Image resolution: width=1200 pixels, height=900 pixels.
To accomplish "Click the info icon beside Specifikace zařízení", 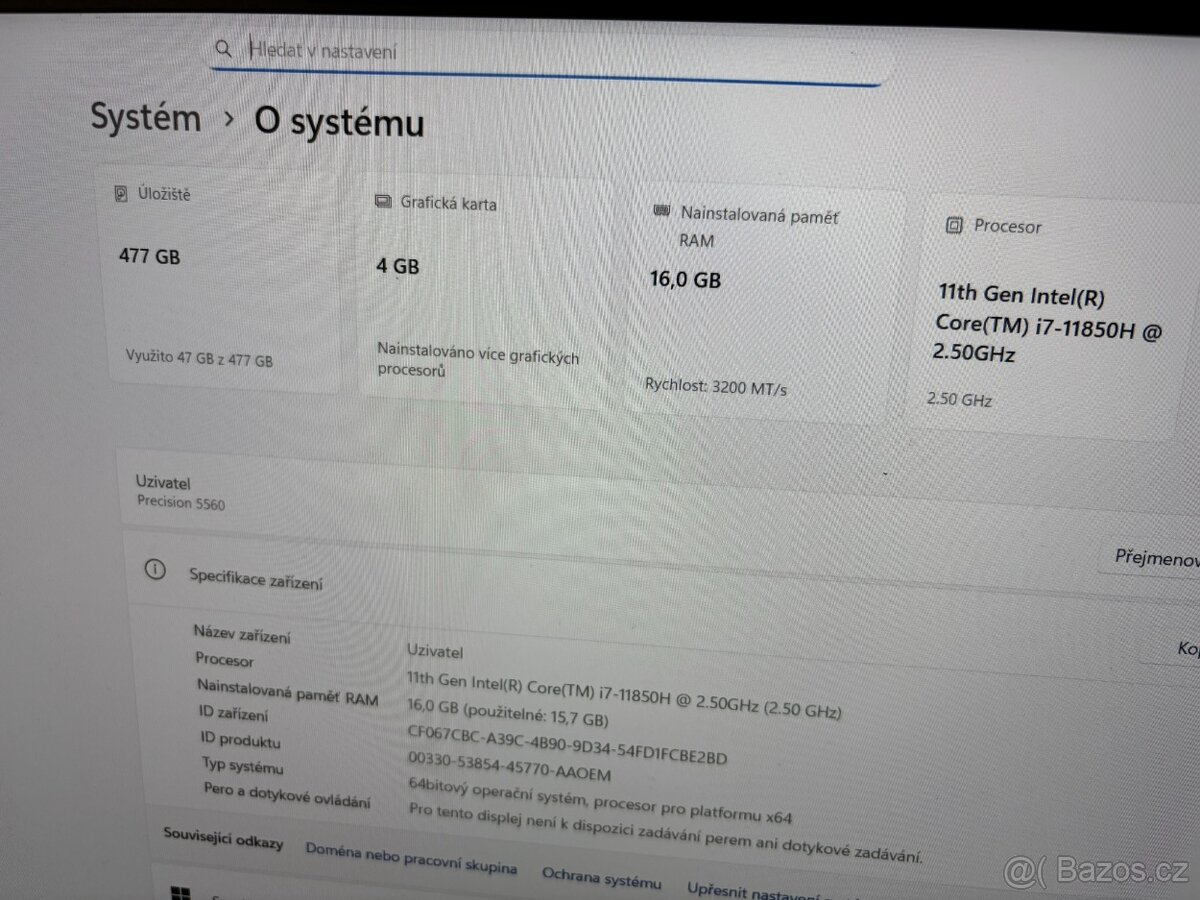I will tap(155, 570).
